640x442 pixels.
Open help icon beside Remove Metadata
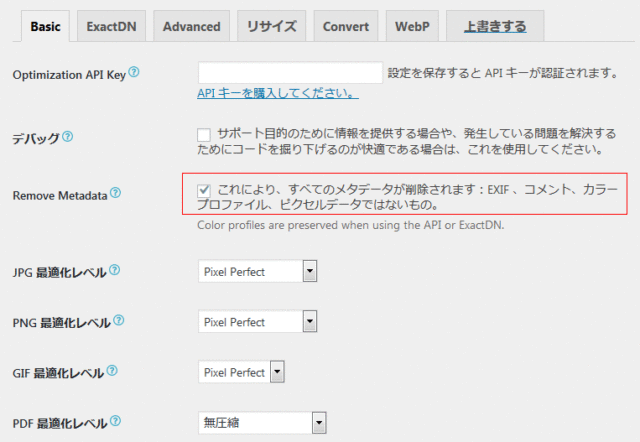[x=115, y=193]
